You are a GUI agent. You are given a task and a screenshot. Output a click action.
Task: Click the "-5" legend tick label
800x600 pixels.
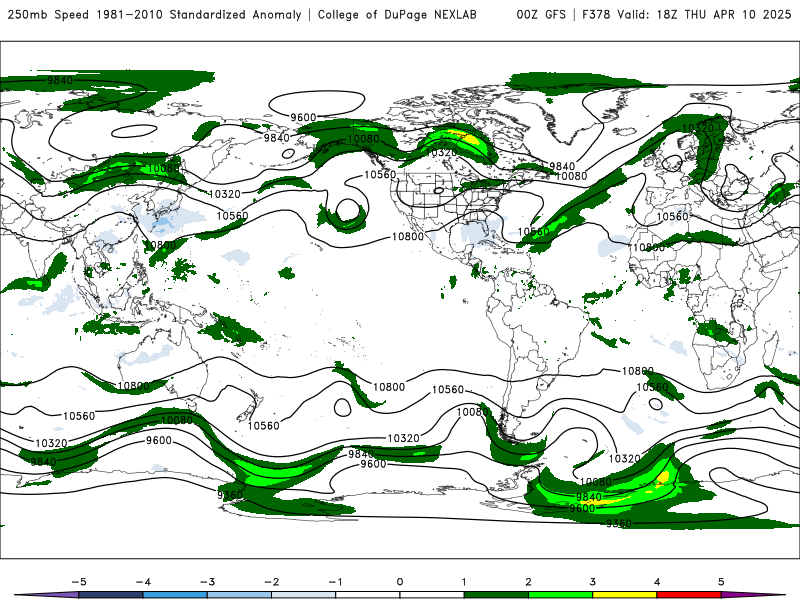(x=79, y=582)
